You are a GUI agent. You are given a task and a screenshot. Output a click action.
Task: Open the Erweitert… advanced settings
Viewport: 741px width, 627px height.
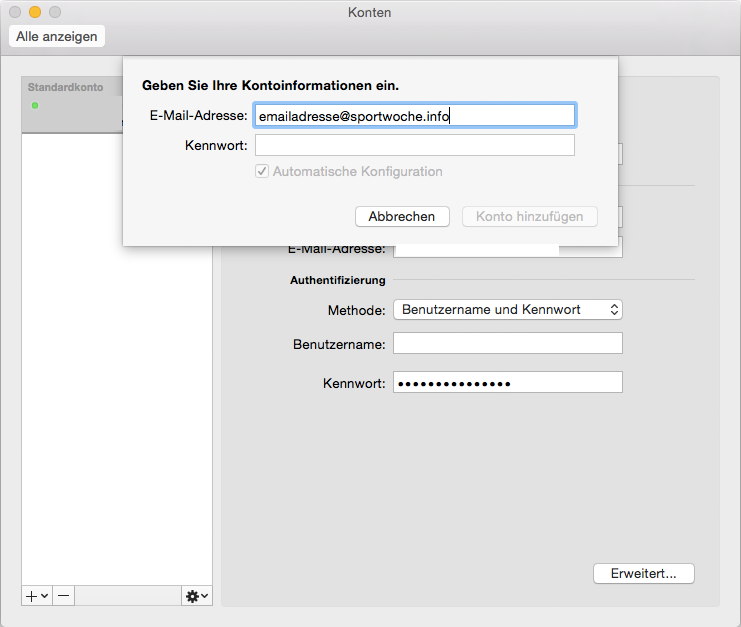644,573
